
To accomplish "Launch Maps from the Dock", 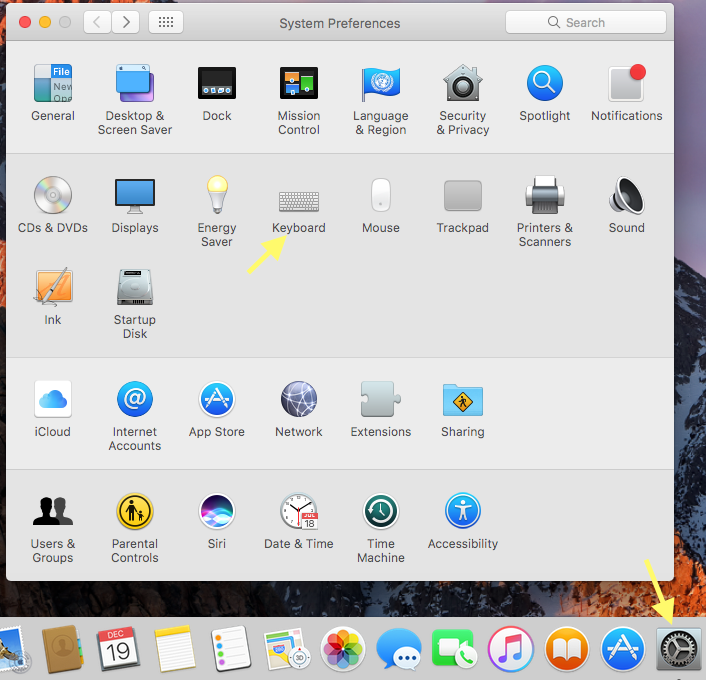I will tap(286, 649).
